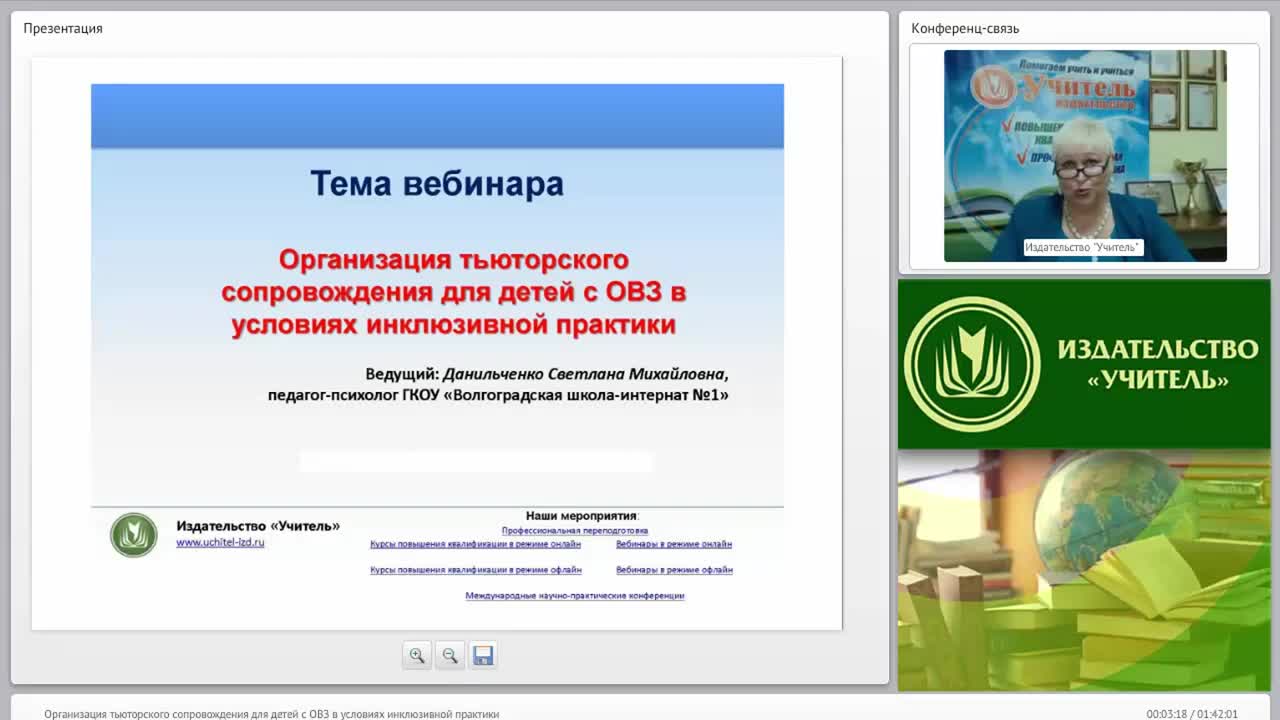Click the Конференц-связь panel title
The height and width of the screenshot is (720, 1280).
tap(965, 28)
